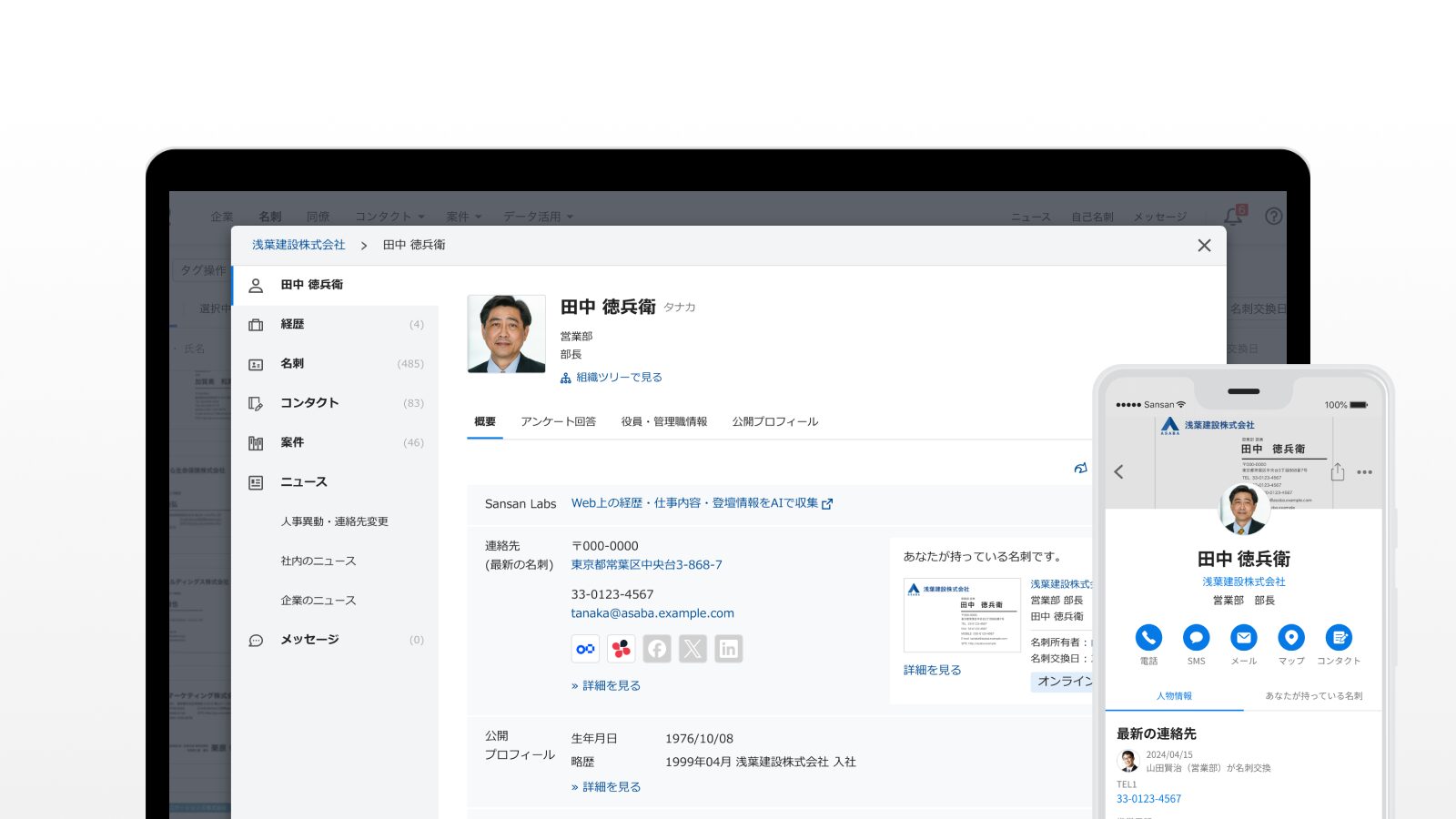Image resolution: width=1456 pixels, height=819 pixels.
Task: Open the Sansan Labs AI collection link
Action: [x=702, y=503]
